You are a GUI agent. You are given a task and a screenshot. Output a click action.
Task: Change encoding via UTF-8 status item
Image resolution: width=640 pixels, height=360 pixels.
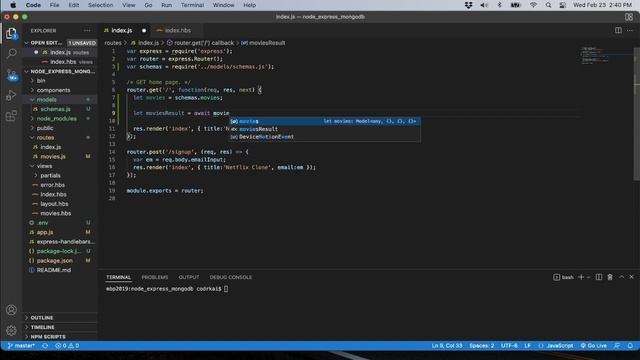click(509, 346)
